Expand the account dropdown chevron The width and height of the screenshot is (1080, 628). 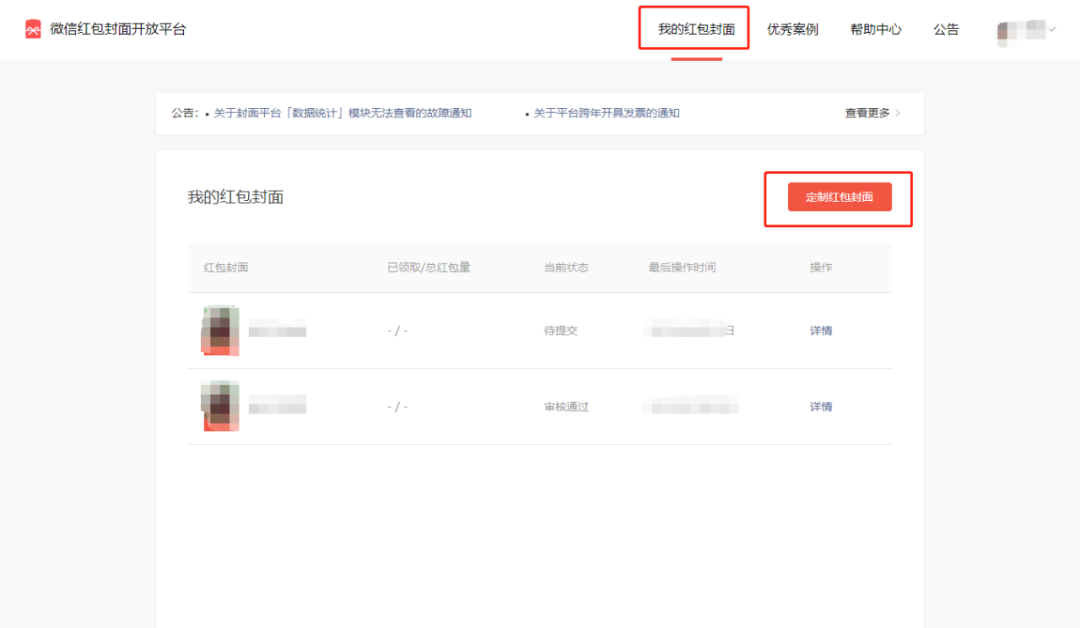click(x=1053, y=29)
